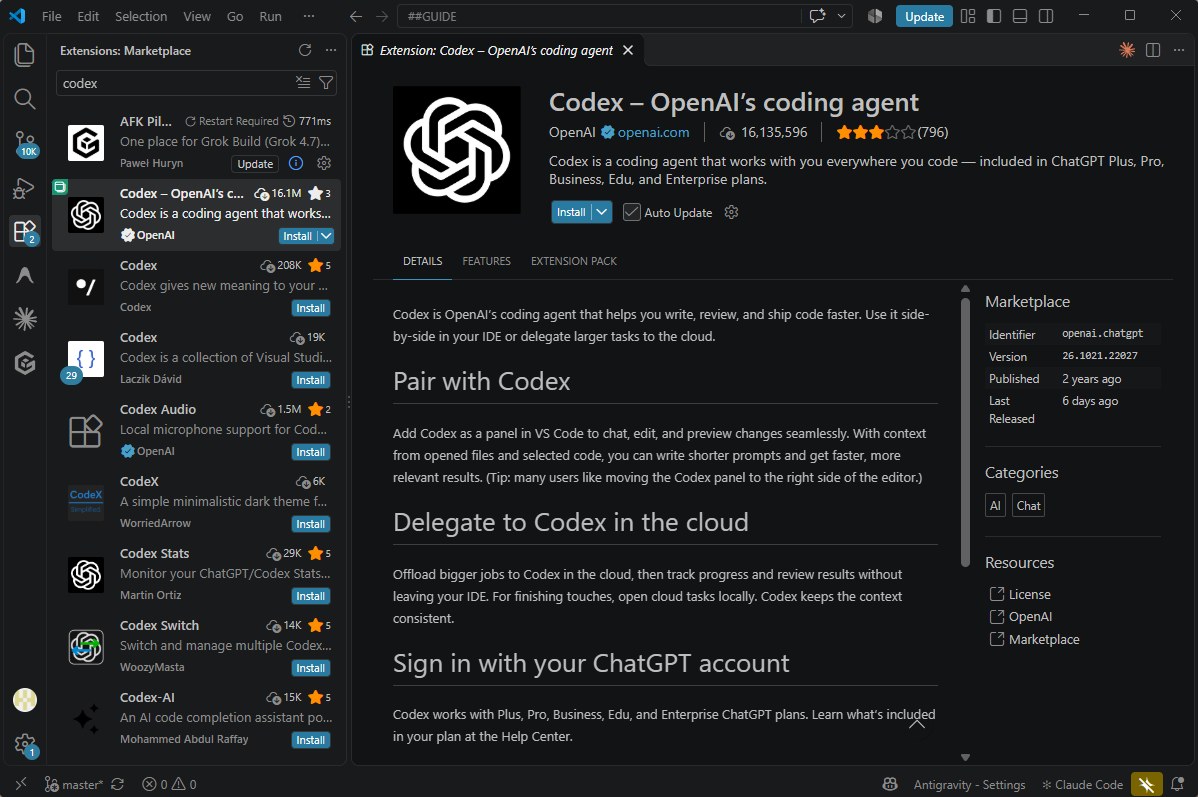Image resolution: width=1198 pixels, height=797 pixels.
Task: Refresh the extensions marketplace list
Action: point(305,50)
